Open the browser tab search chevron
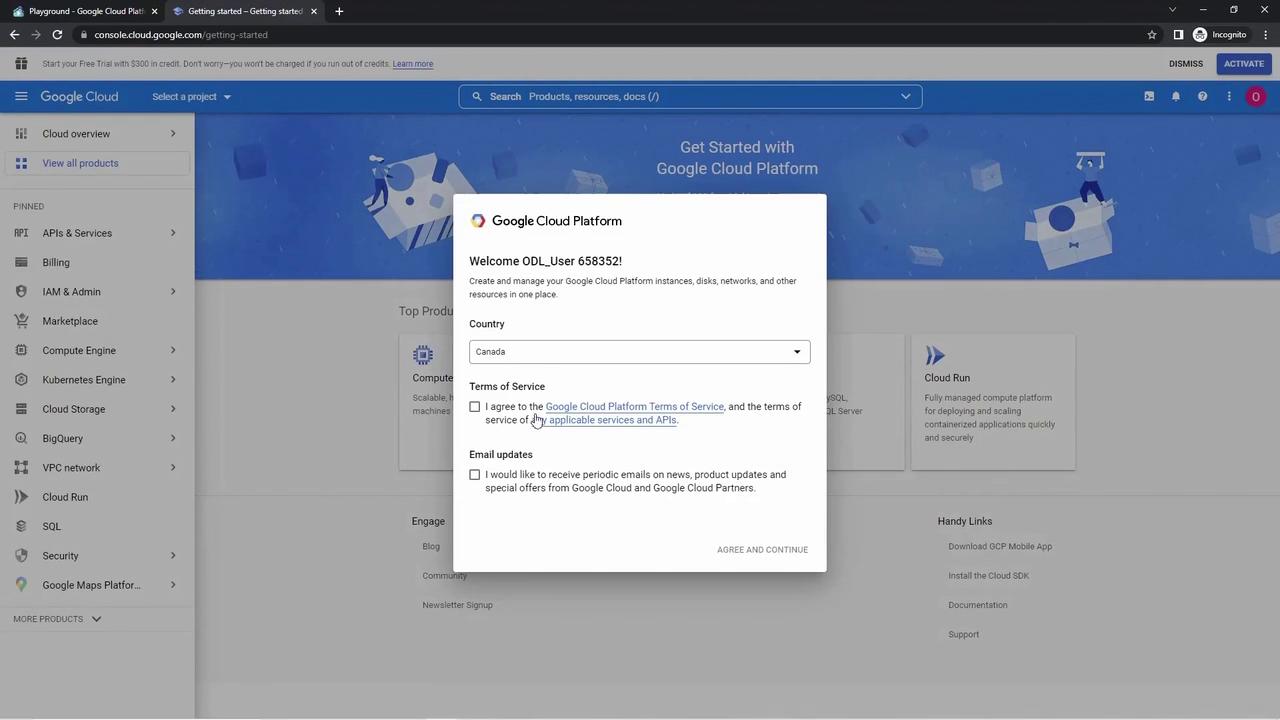Viewport: 1280px width, 720px height. click(1173, 10)
